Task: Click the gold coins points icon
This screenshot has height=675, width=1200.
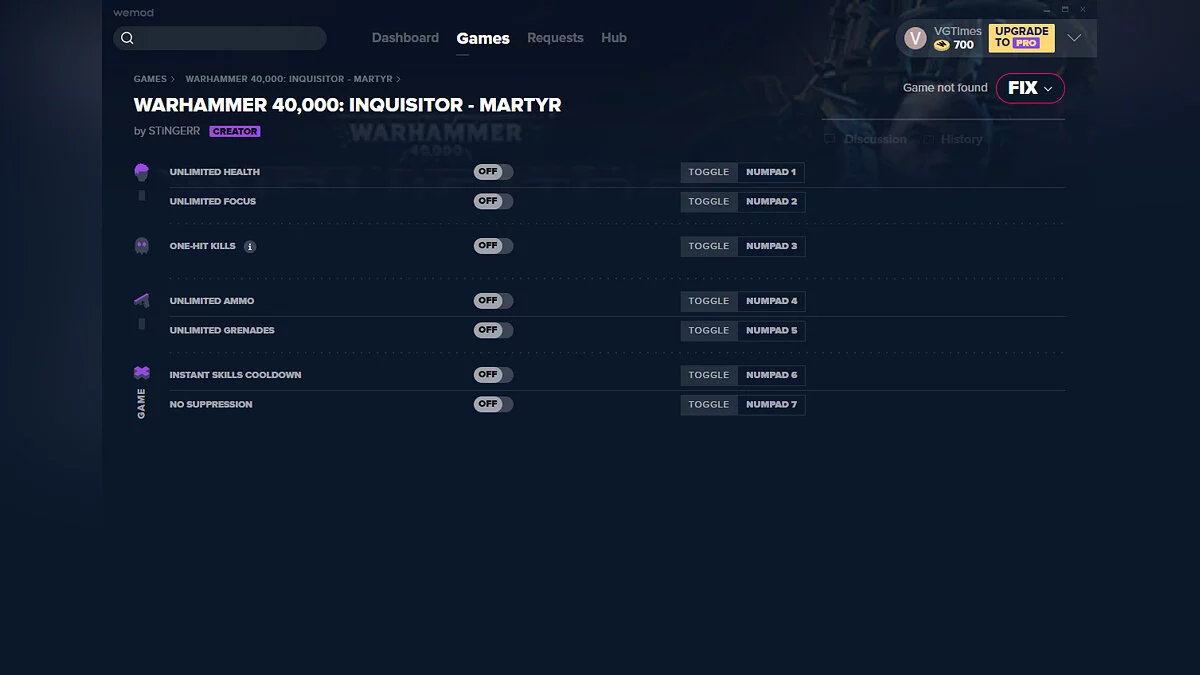Action: [x=941, y=45]
